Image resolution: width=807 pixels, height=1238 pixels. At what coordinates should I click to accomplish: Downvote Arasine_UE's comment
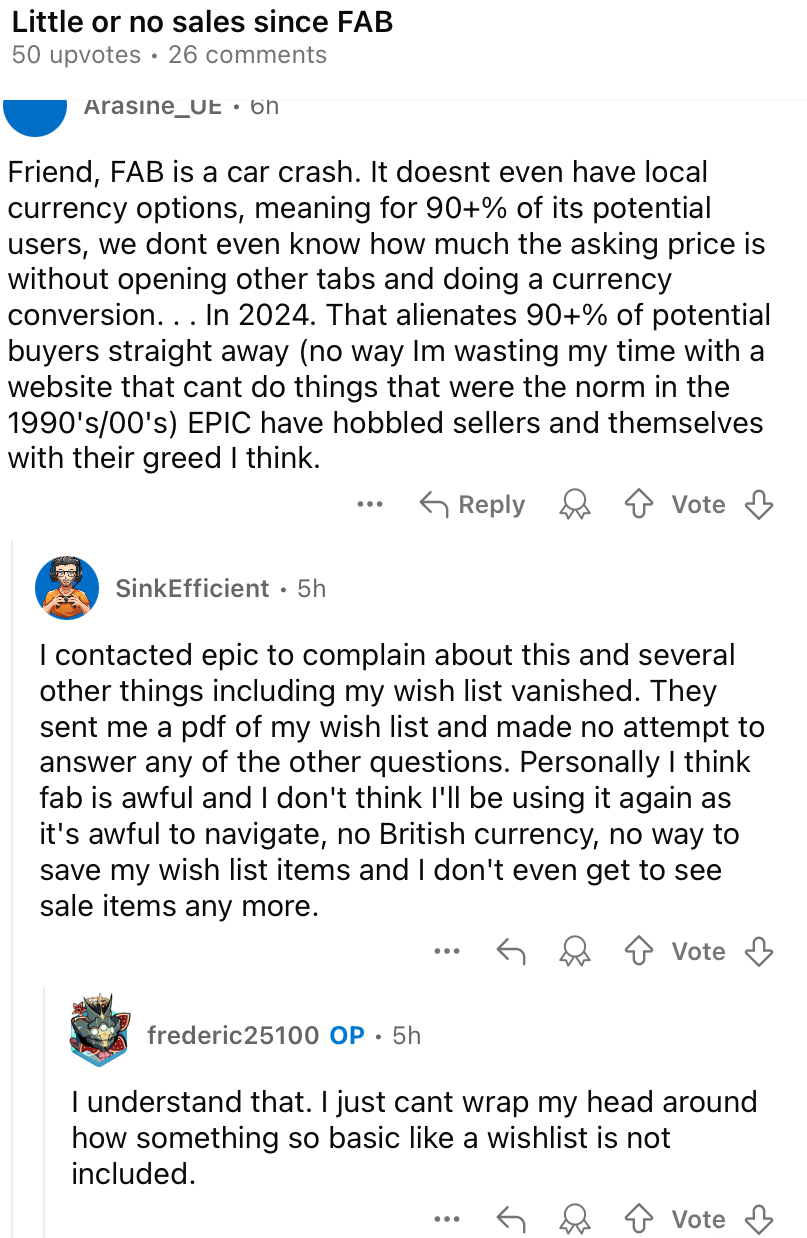[x=759, y=505]
